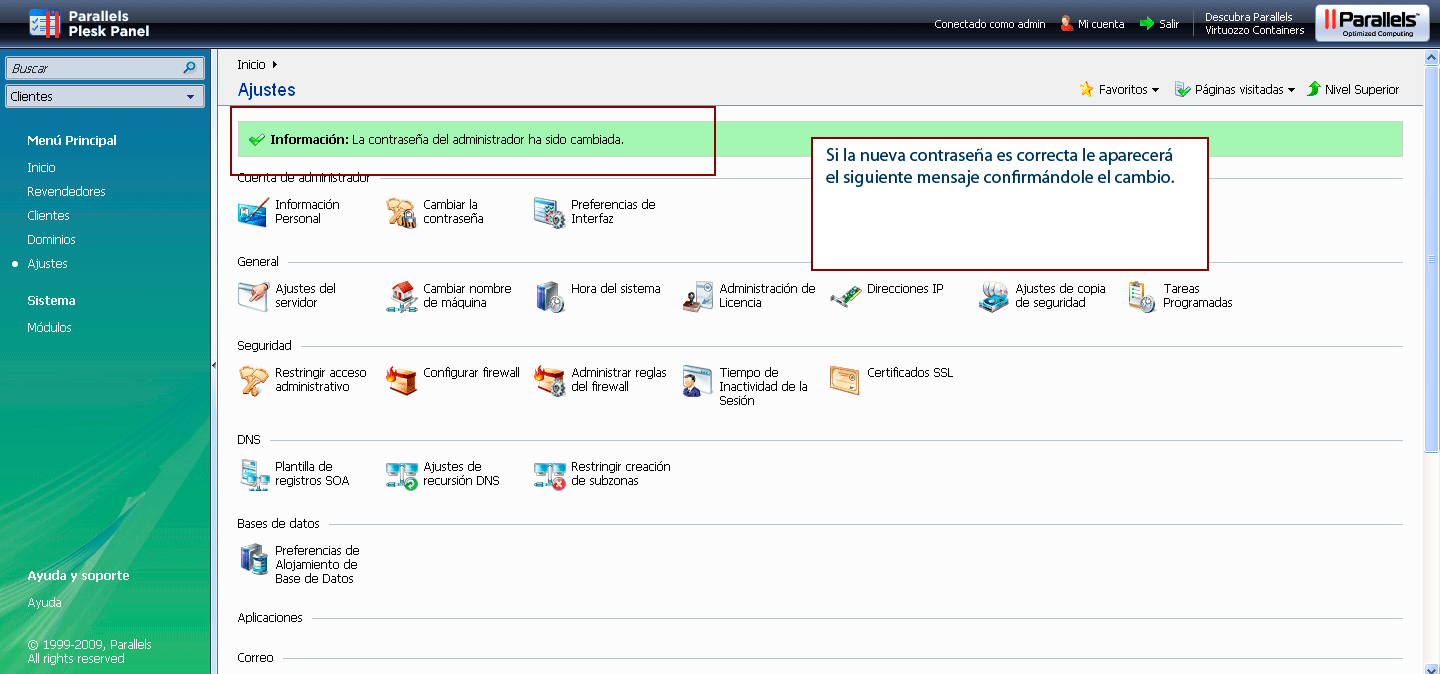Click the Tareas Programadas text link
This screenshot has width=1440, height=674.
click(1198, 296)
